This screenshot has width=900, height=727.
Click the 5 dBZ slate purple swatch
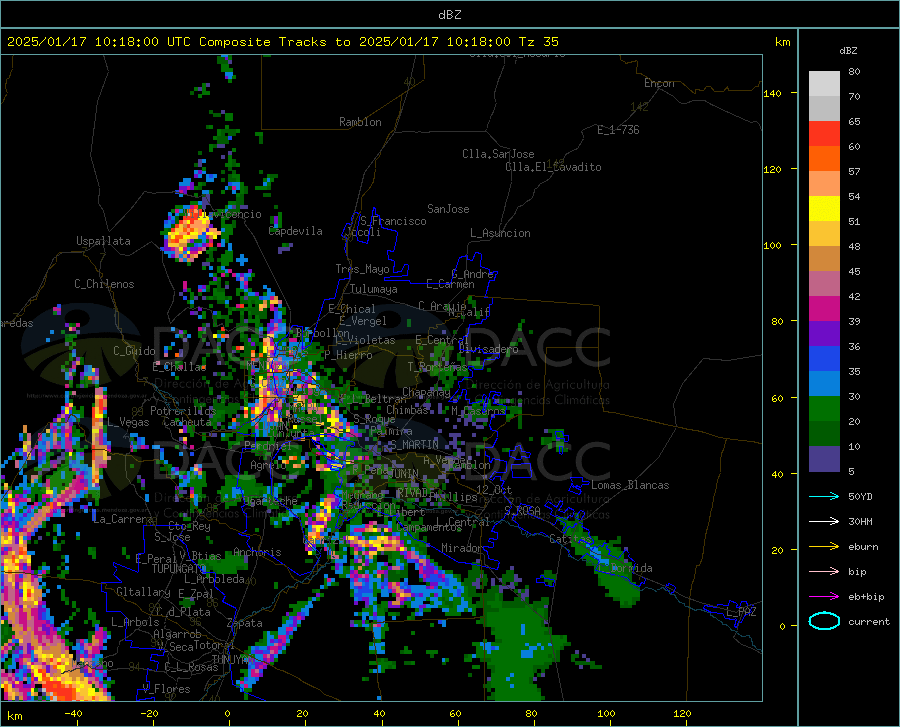824,459
